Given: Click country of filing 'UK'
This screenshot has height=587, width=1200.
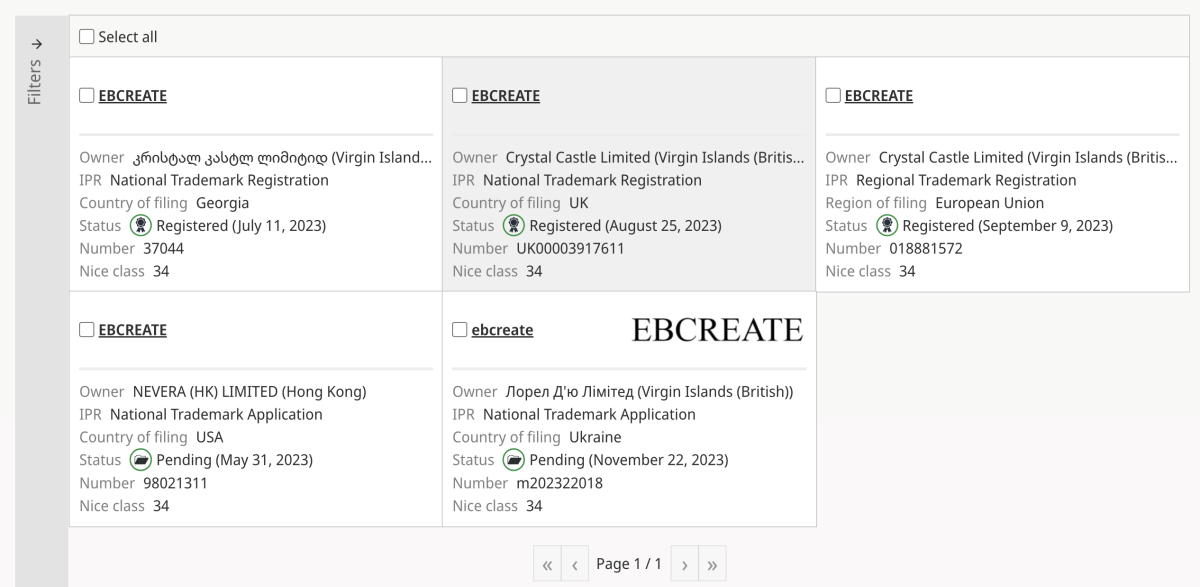Looking at the screenshot, I should pos(578,203).
